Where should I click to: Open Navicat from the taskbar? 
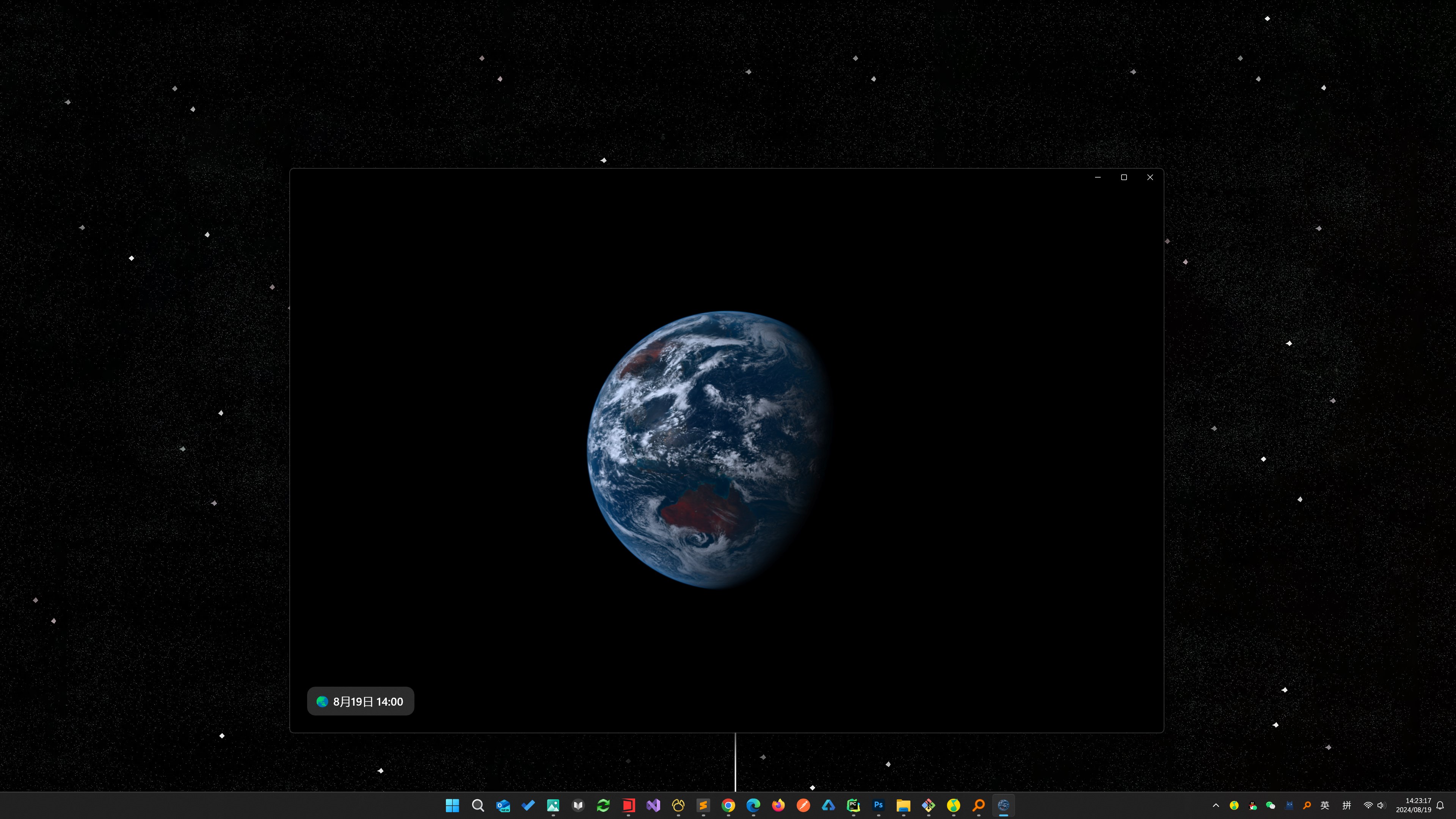click(678, 805)
